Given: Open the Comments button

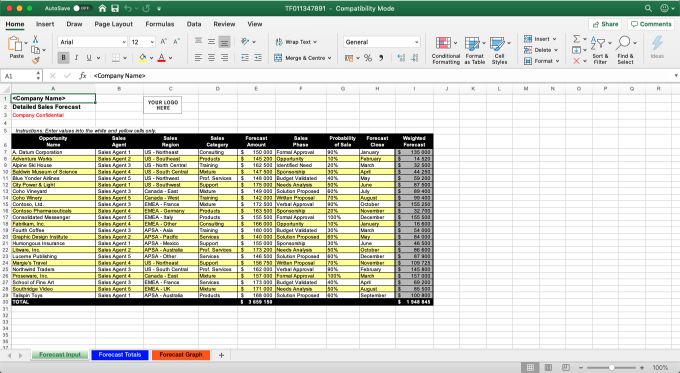Looking at the screenshot, I should [x=651, y=24].
